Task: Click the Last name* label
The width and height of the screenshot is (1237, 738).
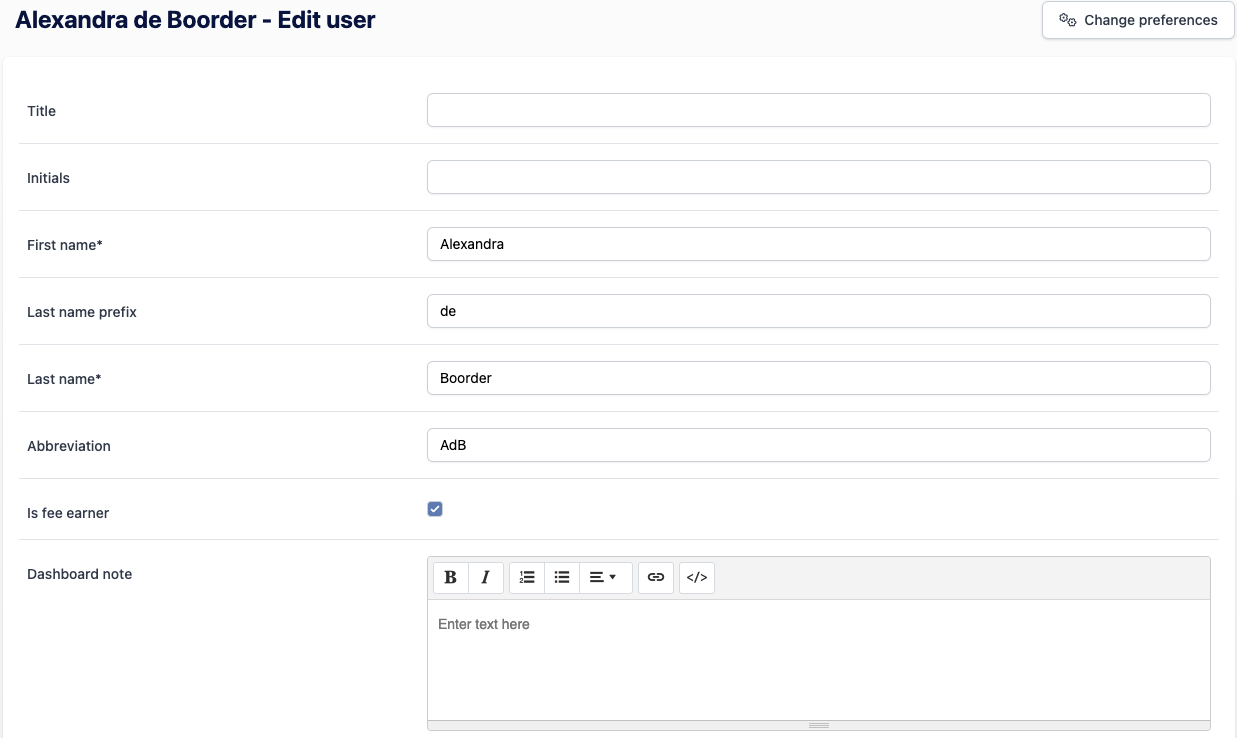Action: point(64,379)
